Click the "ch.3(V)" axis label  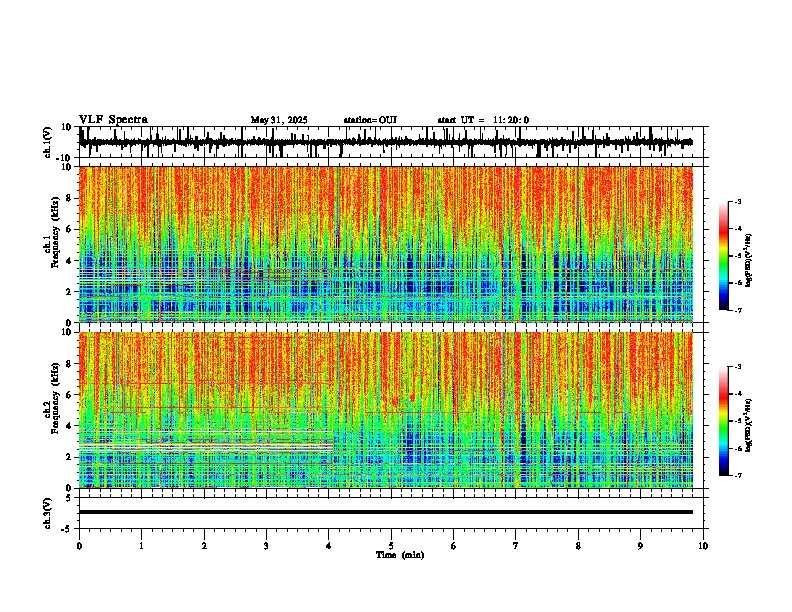(x=48, y=513)
